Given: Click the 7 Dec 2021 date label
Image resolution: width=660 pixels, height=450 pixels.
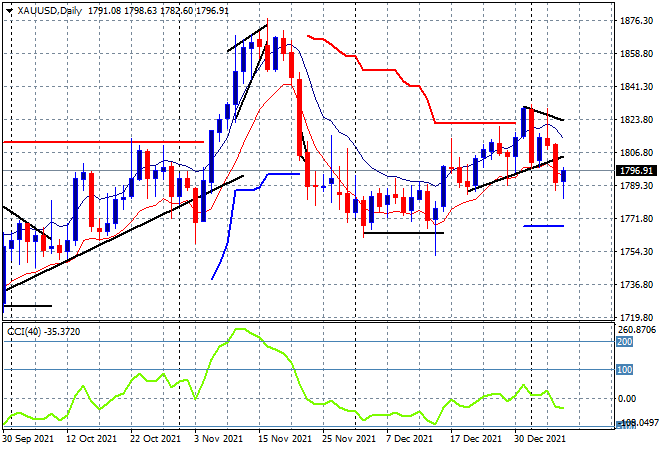Looking at the screenshot, I should point(410,439).
